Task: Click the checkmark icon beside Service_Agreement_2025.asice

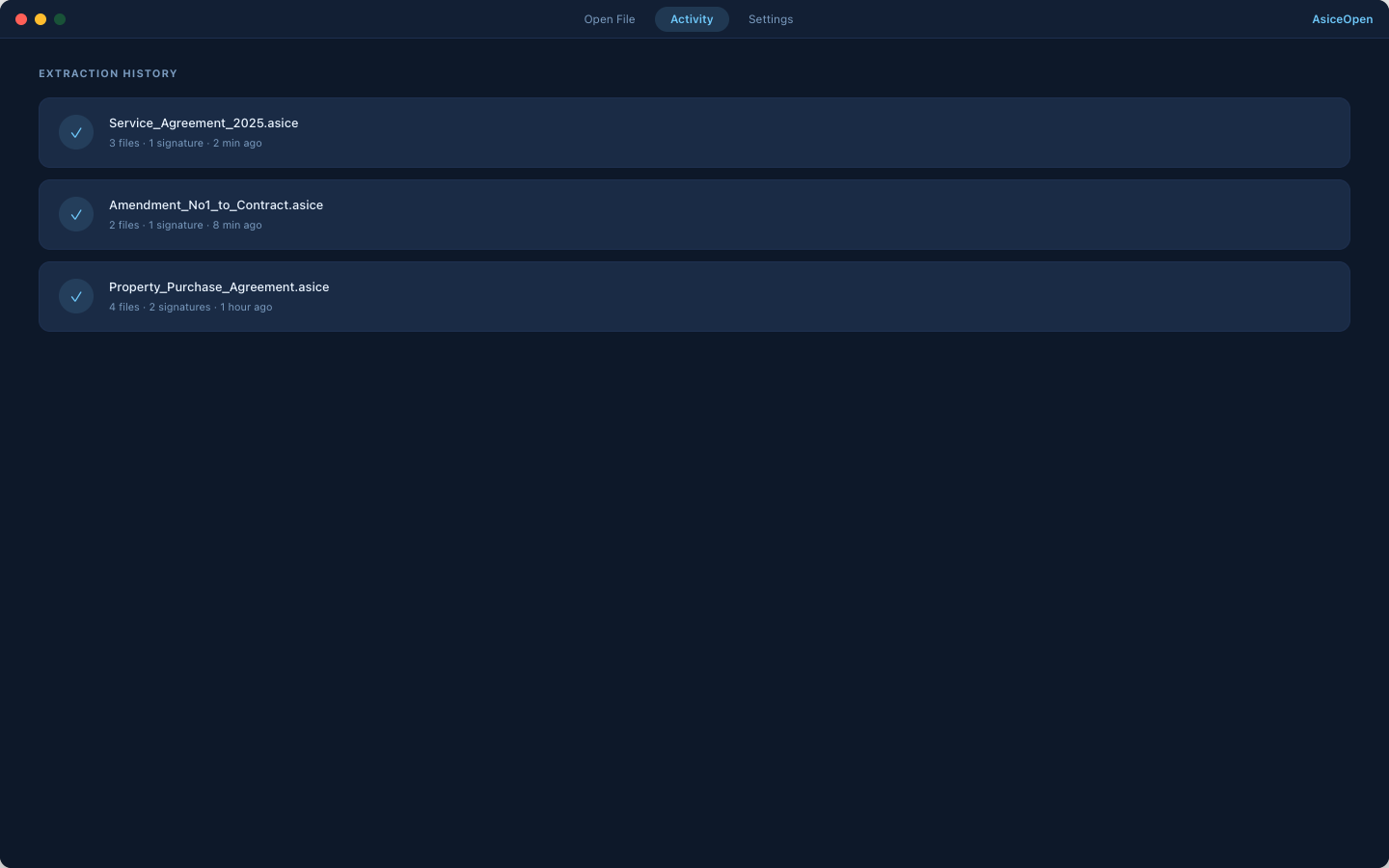Action: coord(76,133)
